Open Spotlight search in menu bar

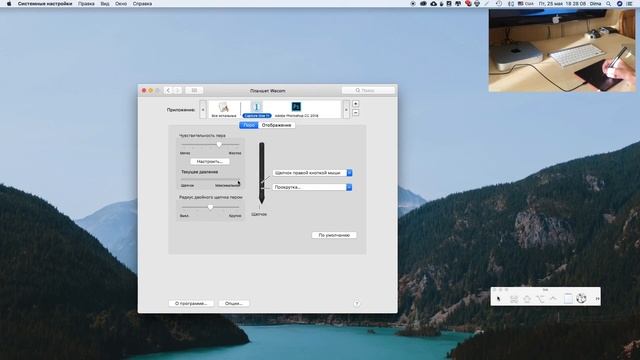609,4
